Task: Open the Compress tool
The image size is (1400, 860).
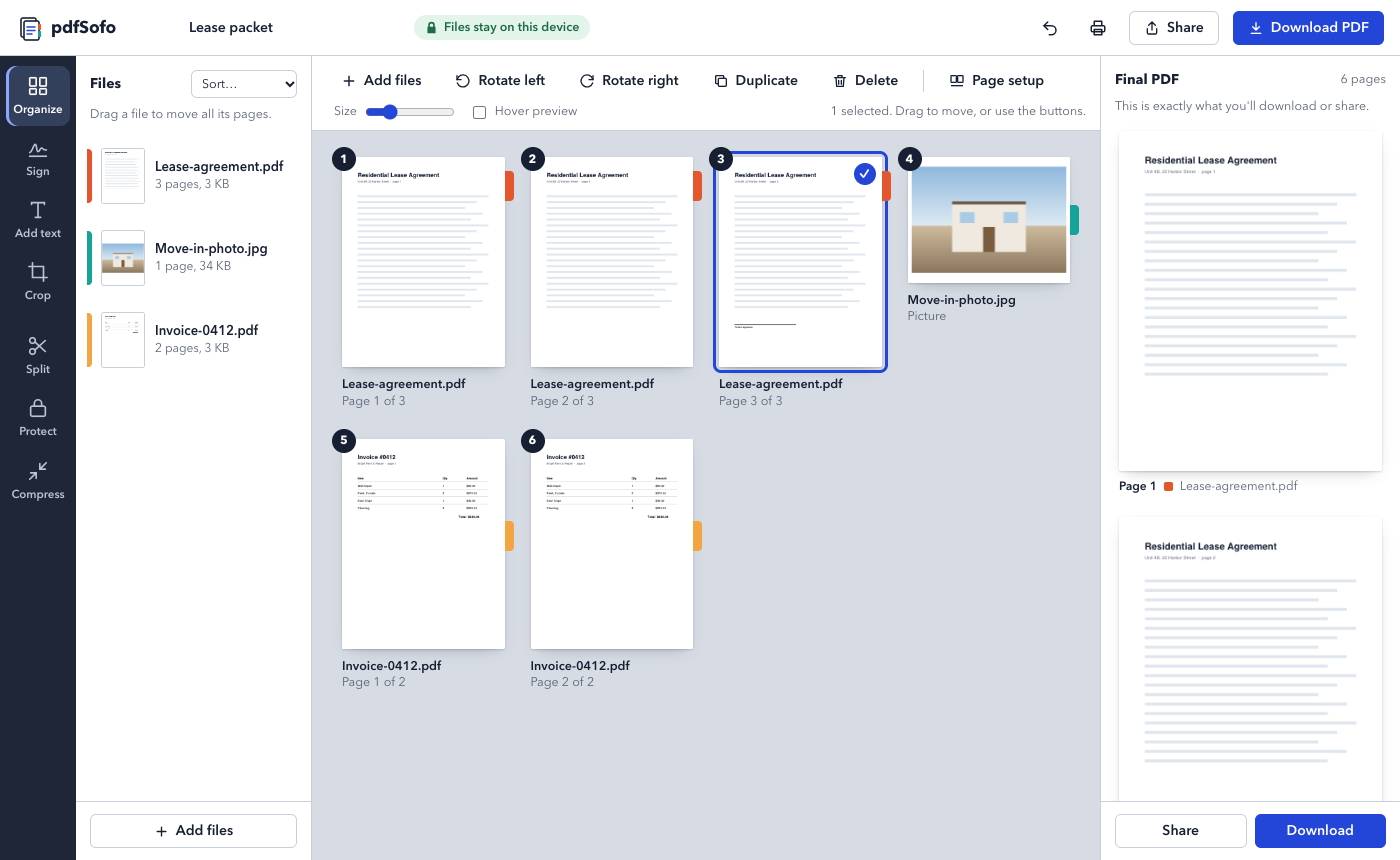Action: point(38,481)
